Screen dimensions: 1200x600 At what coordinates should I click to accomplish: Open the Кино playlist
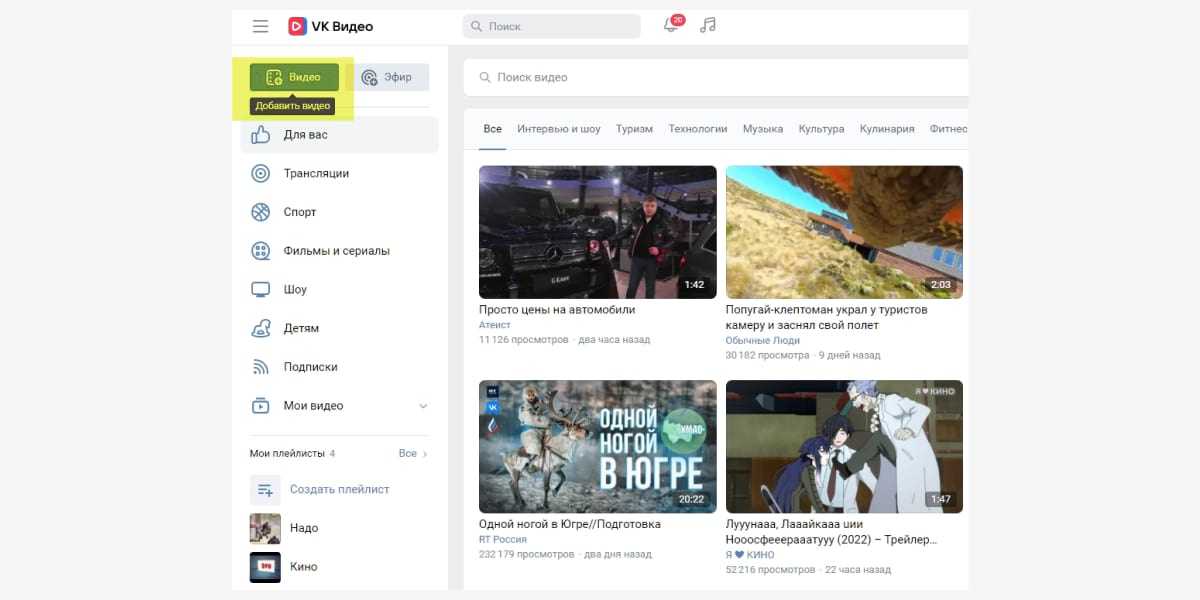(302, 566)
